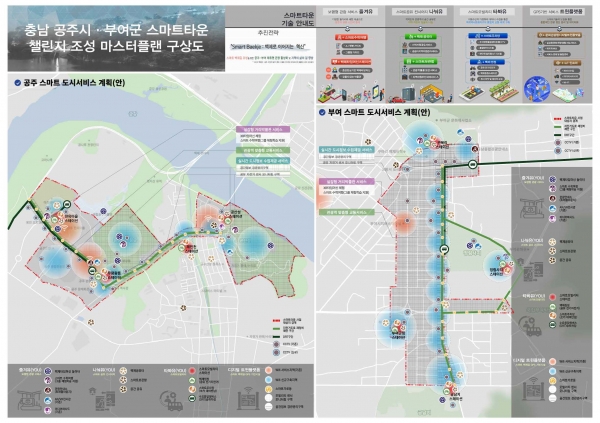Screen dimensions: 600x423
Task: Click the light-blue mountain icon in Buyeo 즐겨유 legend
Action: [553, 209]
